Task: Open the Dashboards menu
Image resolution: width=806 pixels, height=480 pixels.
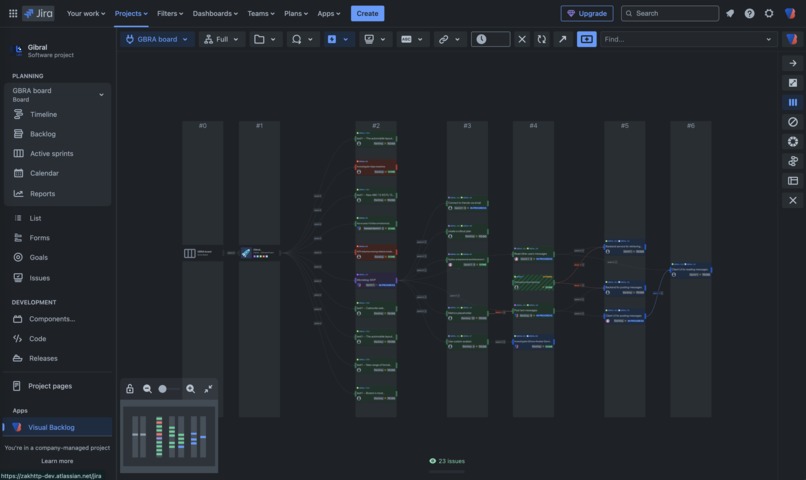Action: 215,13
